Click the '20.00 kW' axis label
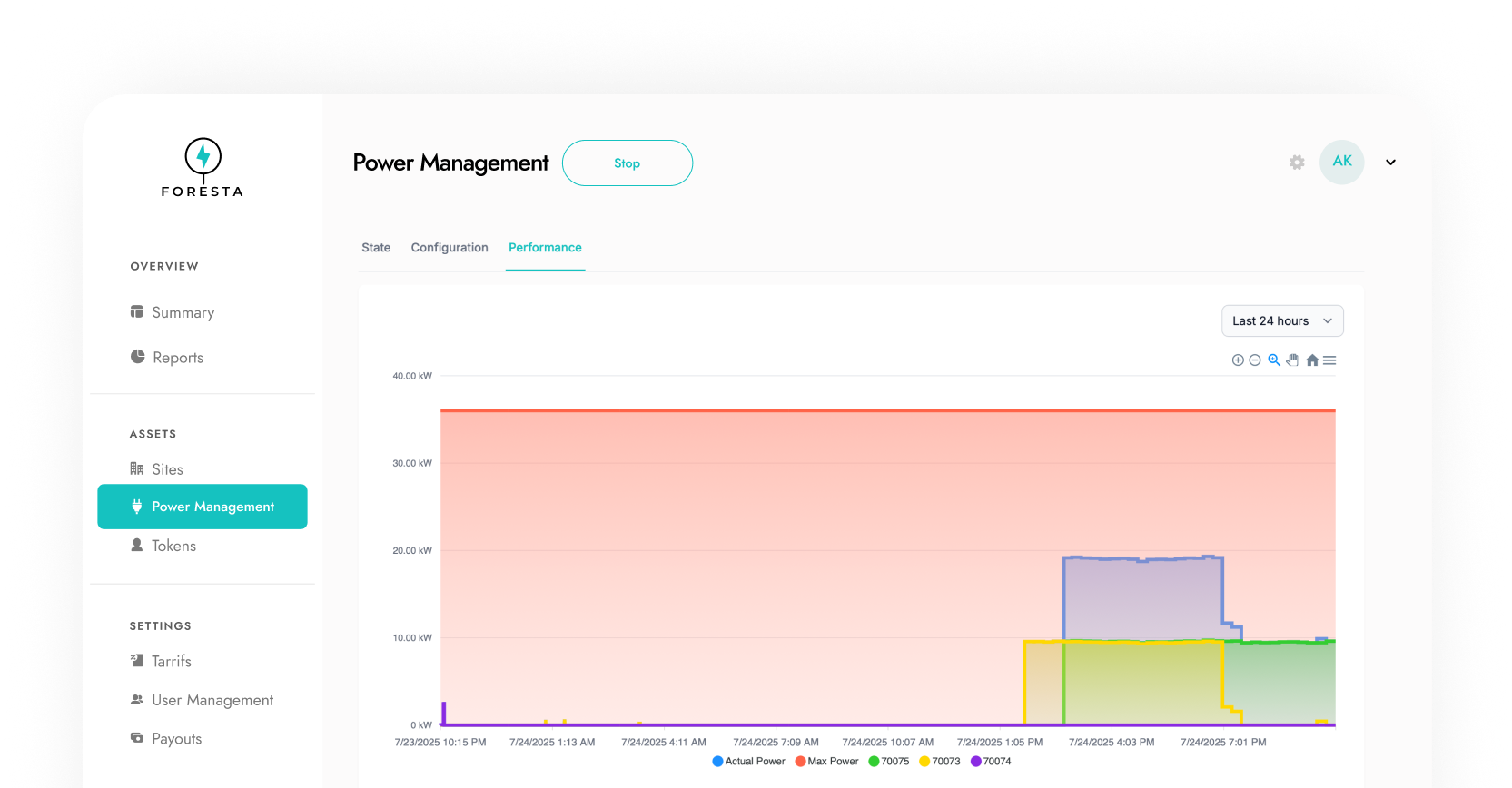This screenshot has width=1512, height=788. coord(412,550)
